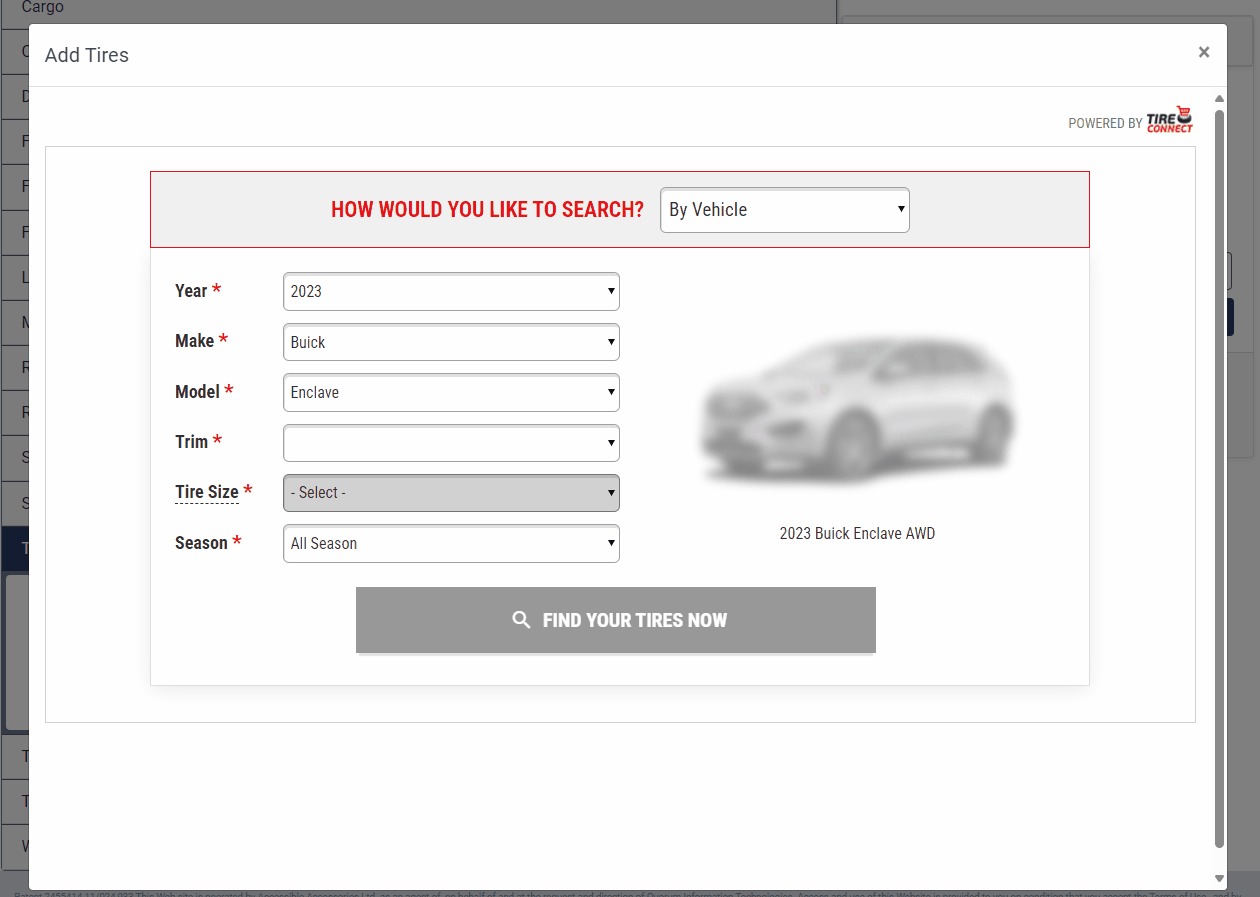Click the Season field label
1260x897 pixels.
point(201,543)
